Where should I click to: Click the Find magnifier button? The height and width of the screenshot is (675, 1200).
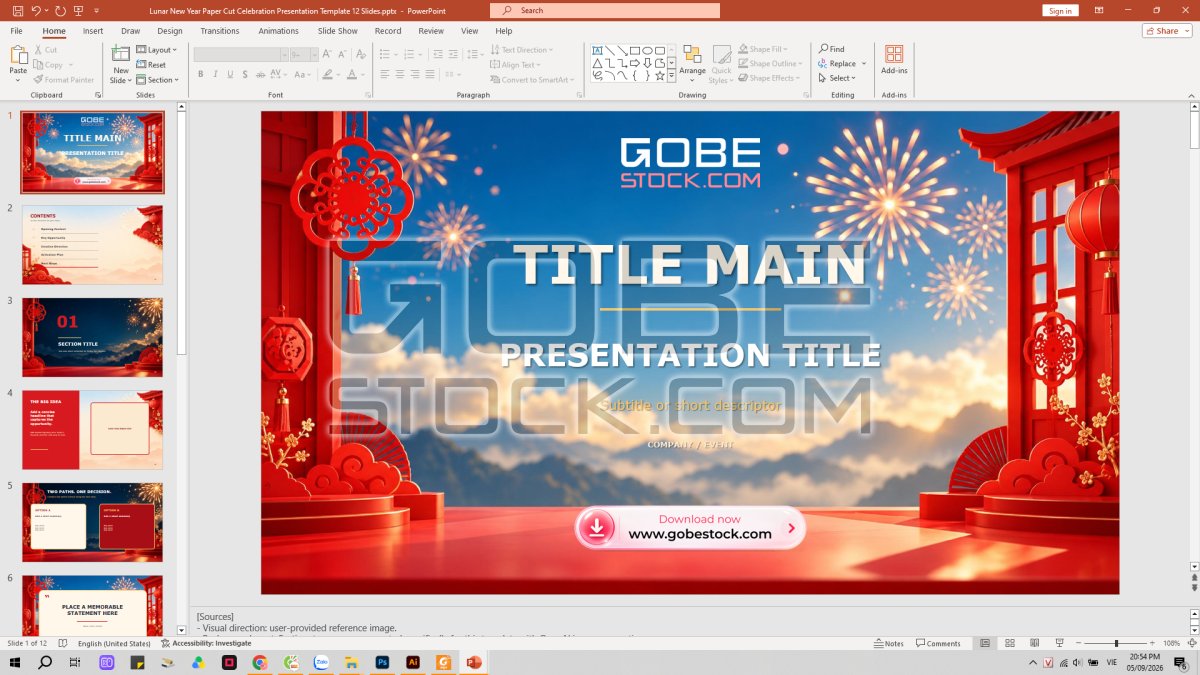pyautogui.click(x=831, y=49)
